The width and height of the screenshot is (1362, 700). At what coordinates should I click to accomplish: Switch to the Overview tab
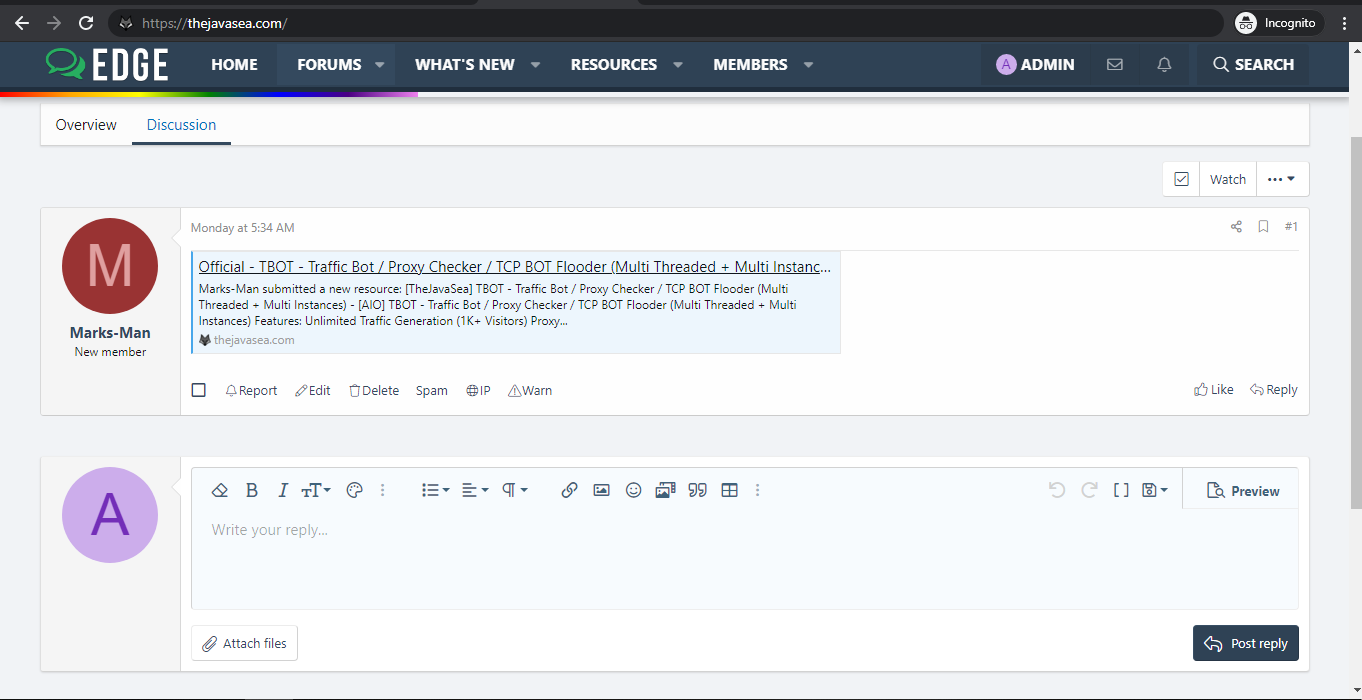pos(86,125)
